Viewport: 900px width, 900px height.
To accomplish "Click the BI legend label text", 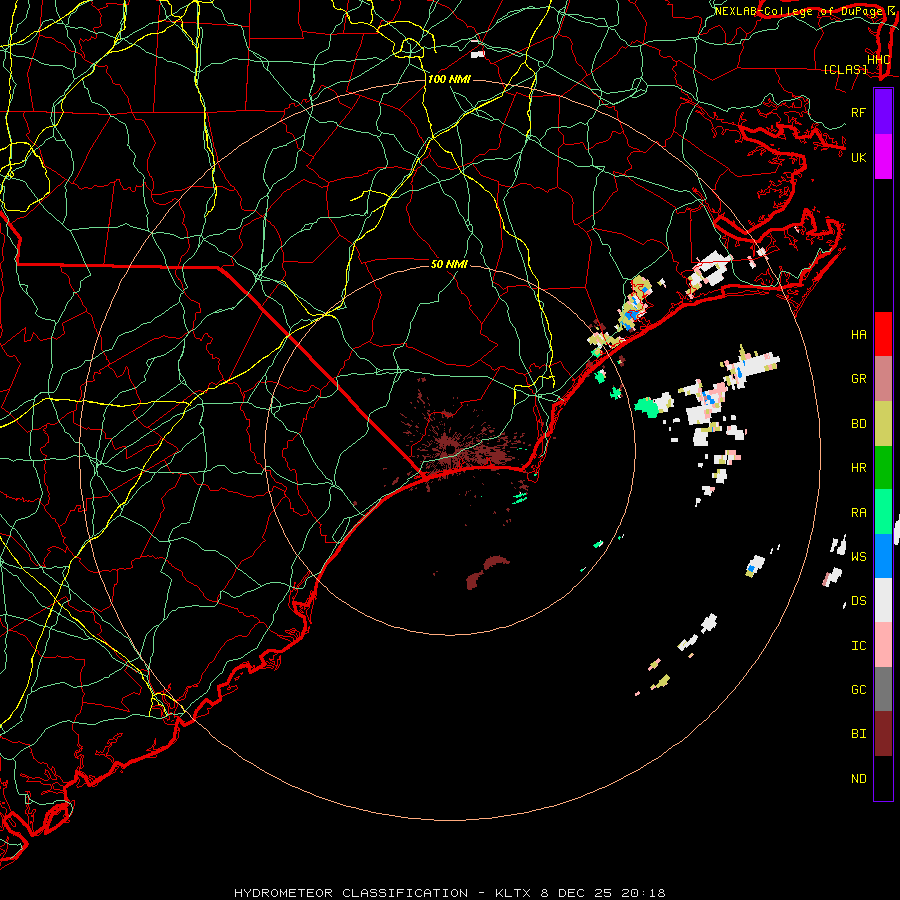I will coord(858,734).
